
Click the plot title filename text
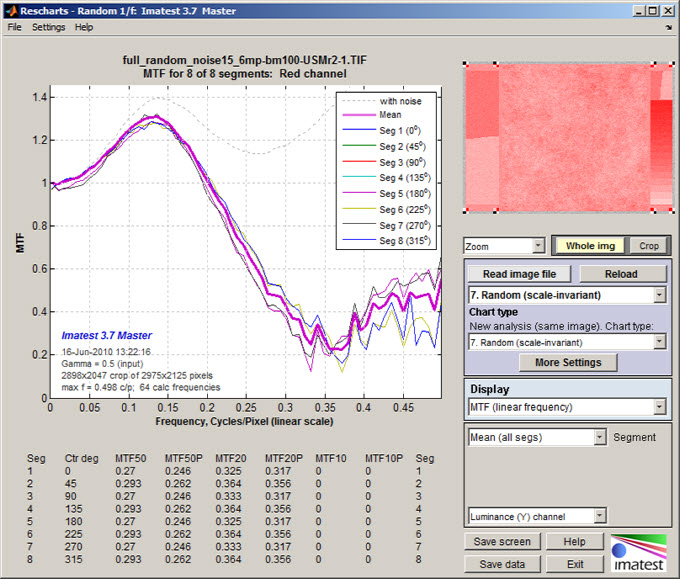(x=245, y=60)
